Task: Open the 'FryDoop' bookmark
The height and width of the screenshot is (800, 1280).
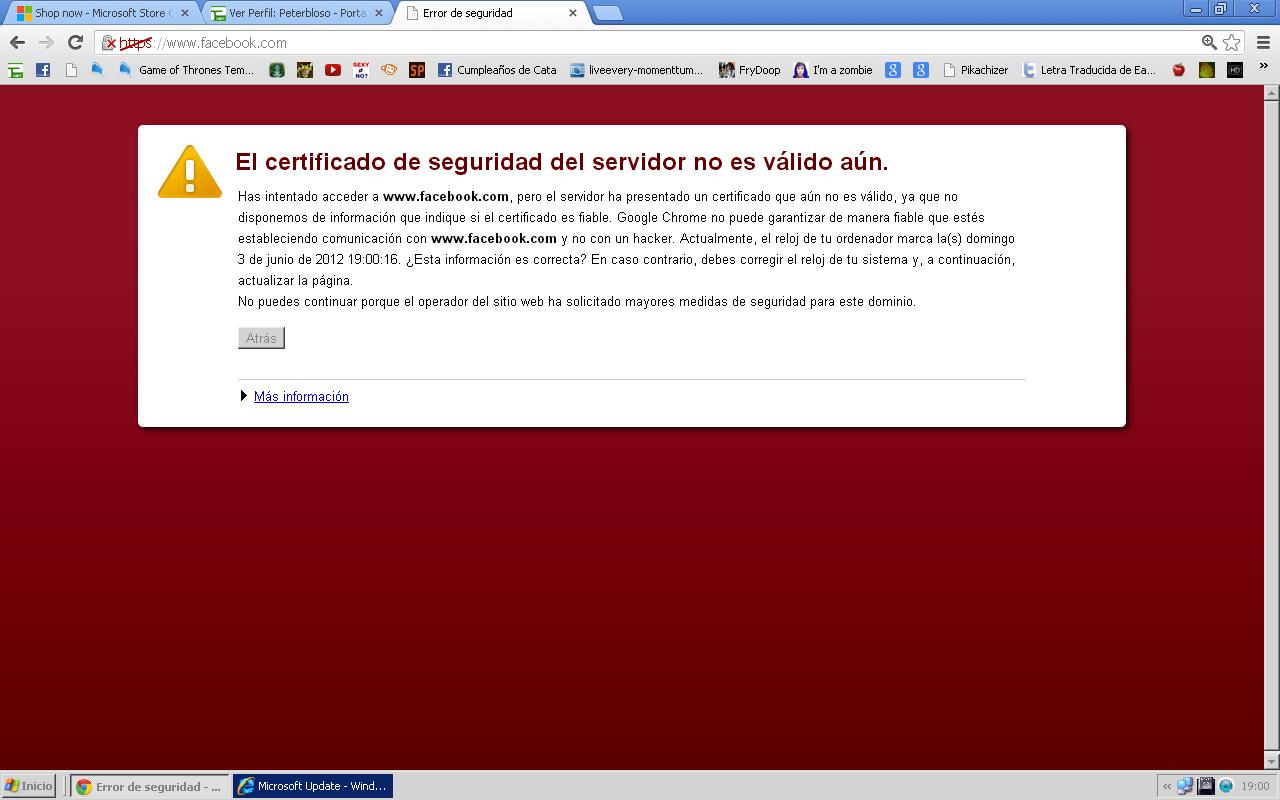Action: 750,70
